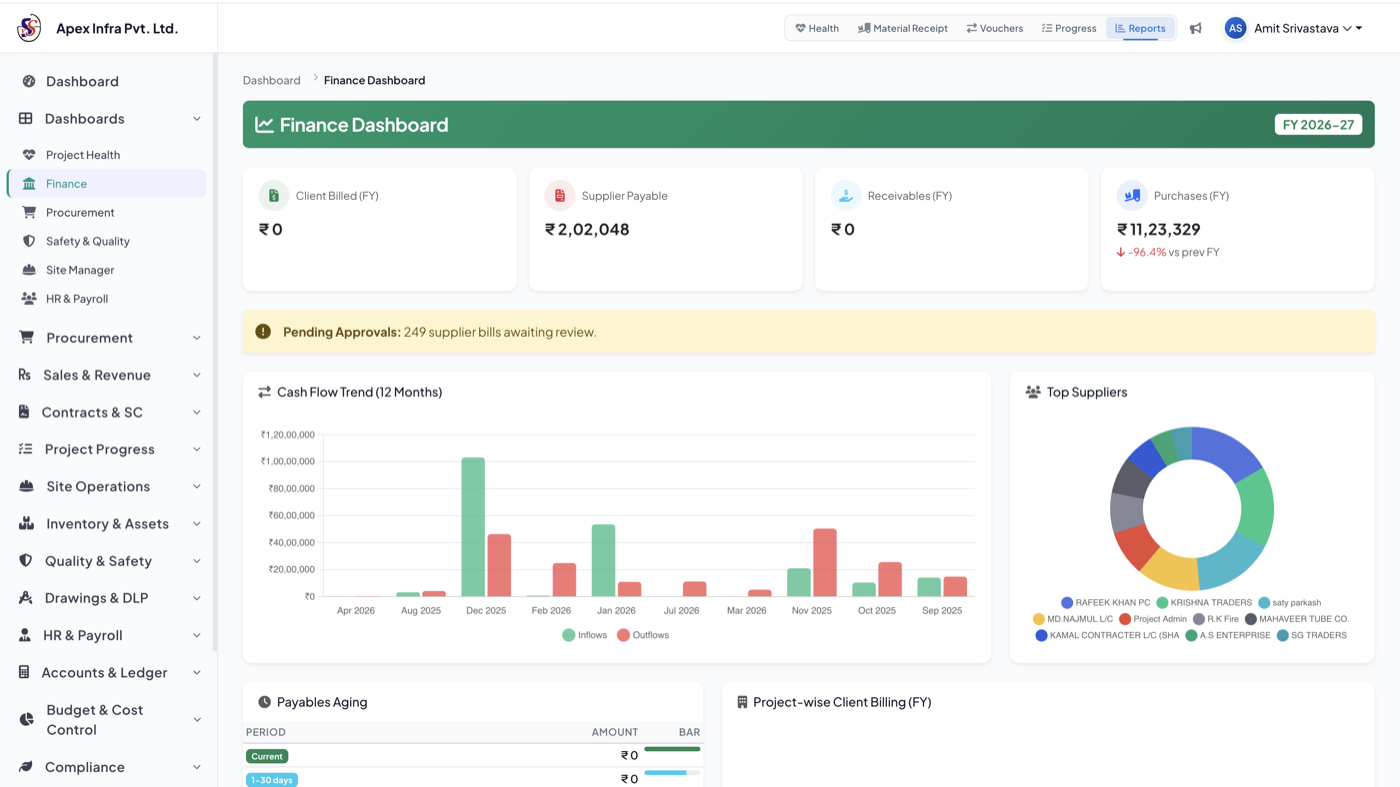Click the Accounts & Ledger calculator icon
This screenshot has height=787, width=1400.
(x=24, y=672)
